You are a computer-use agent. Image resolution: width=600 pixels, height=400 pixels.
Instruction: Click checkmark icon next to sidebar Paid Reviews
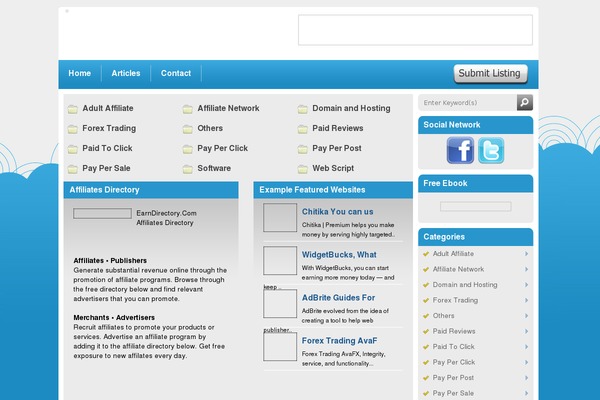pos(426,331)
